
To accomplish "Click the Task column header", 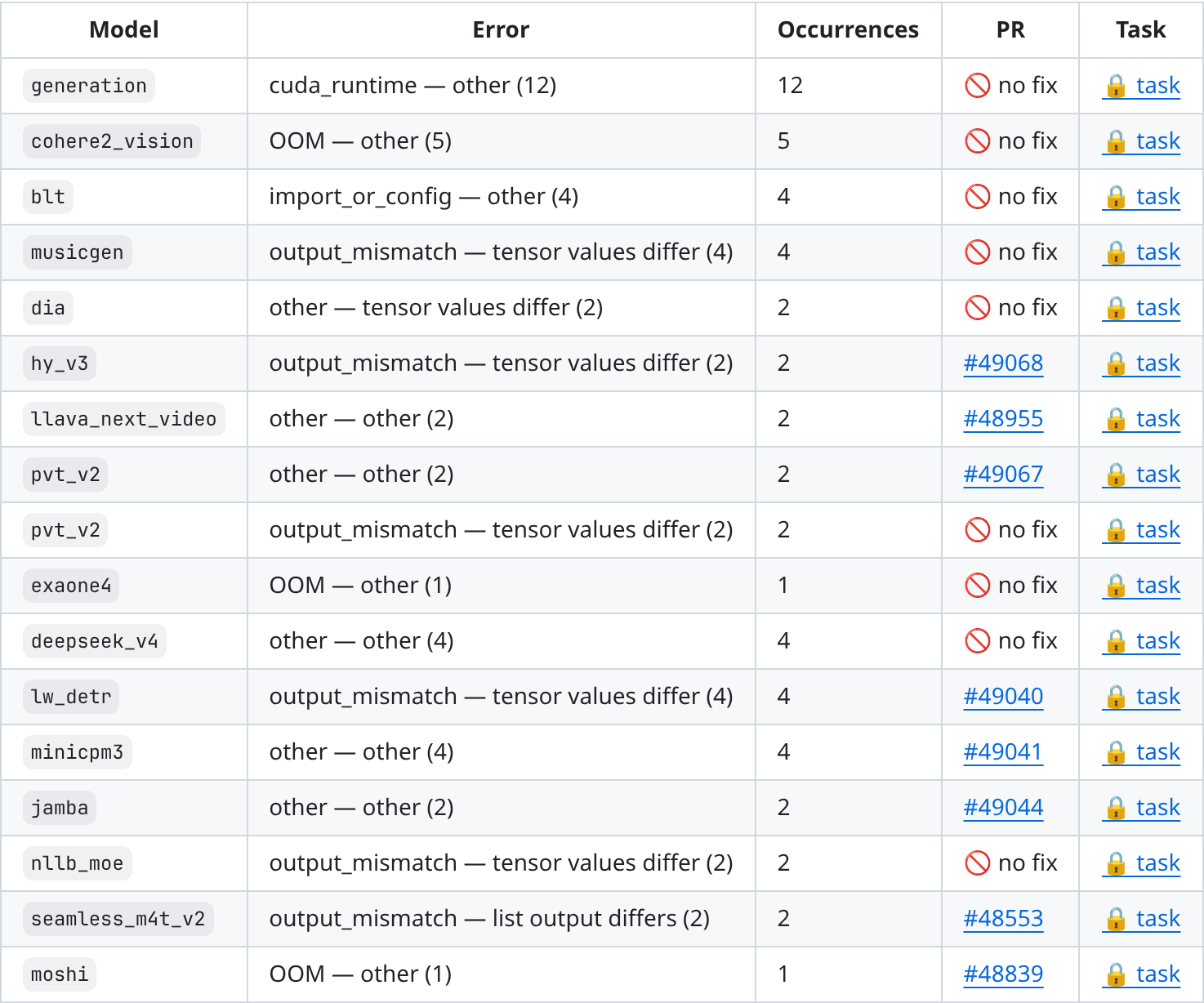I will click(x=1141, y=30).
